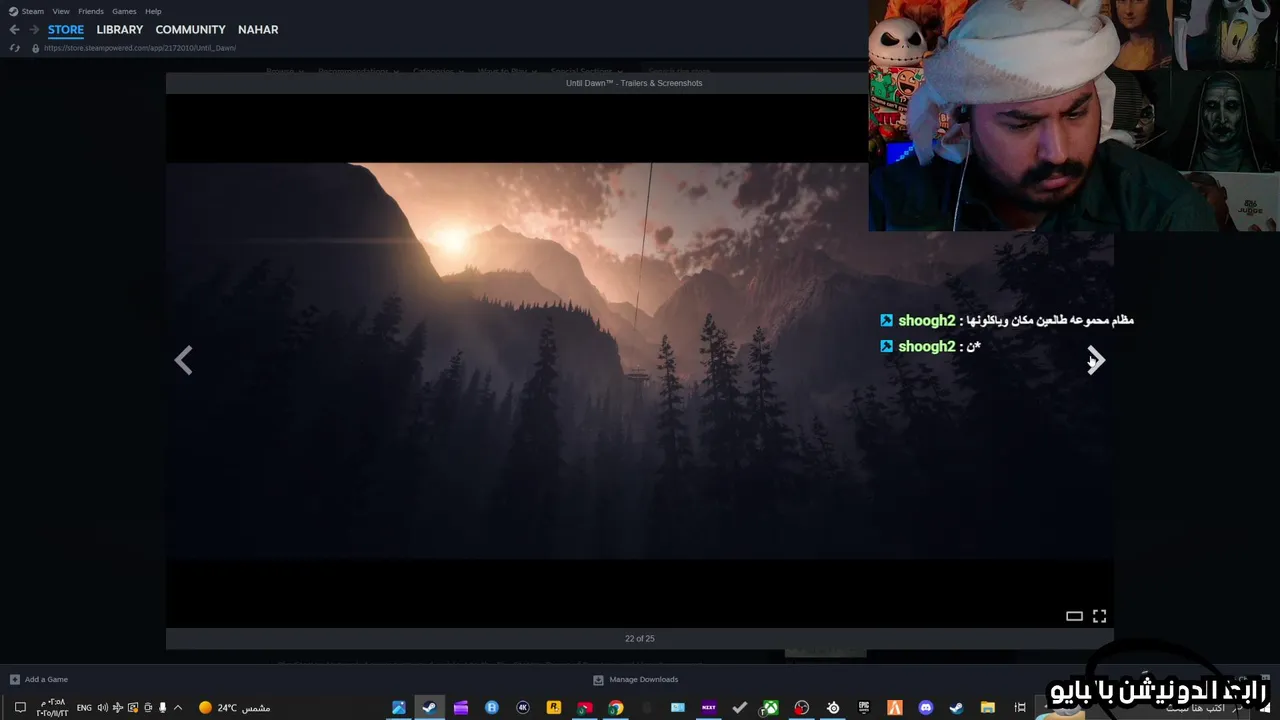Open the volume speaker tray icon
The image size is (1280, 720).
click(x=102, y=707)
